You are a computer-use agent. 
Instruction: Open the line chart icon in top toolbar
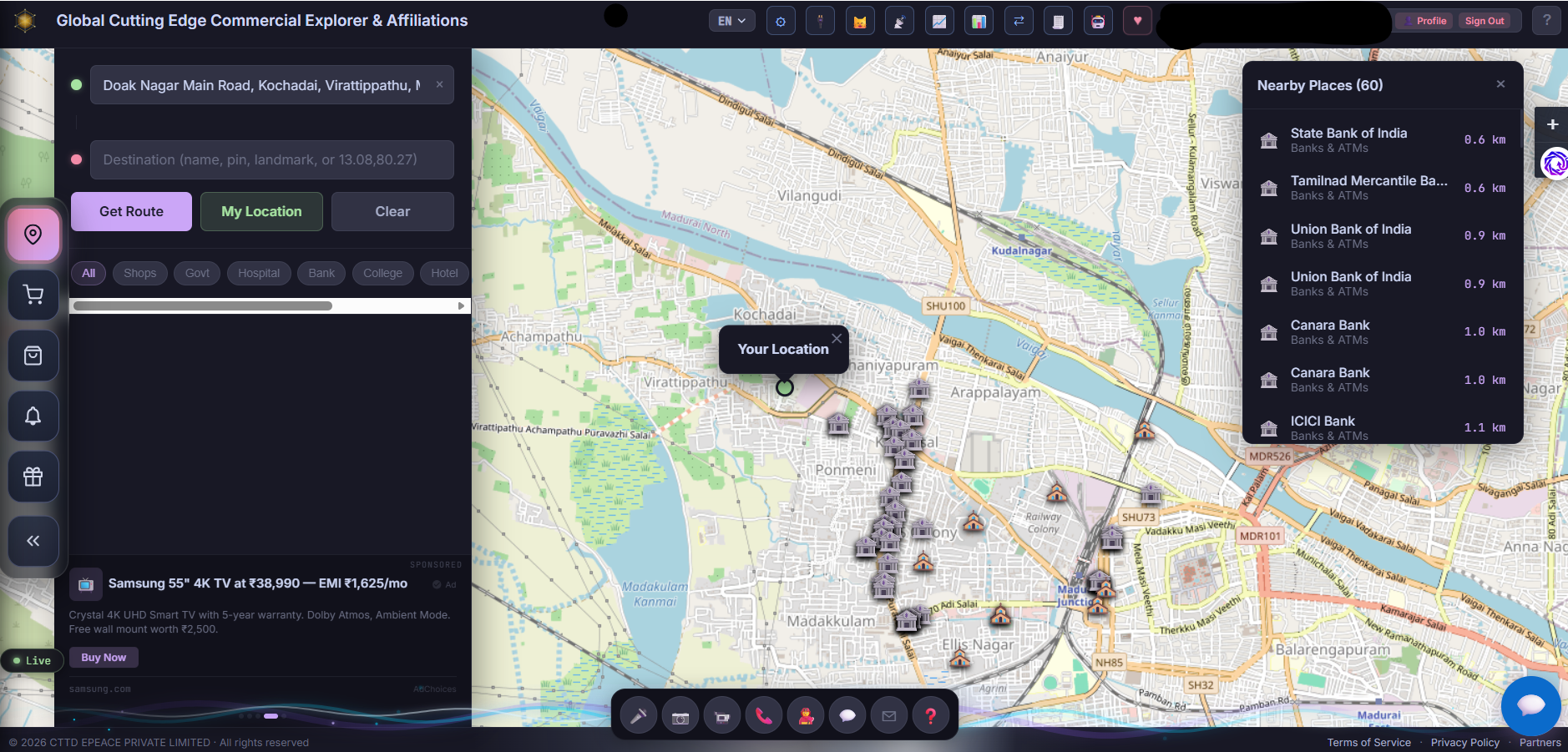pyautogui.click(x=939, y=22)
